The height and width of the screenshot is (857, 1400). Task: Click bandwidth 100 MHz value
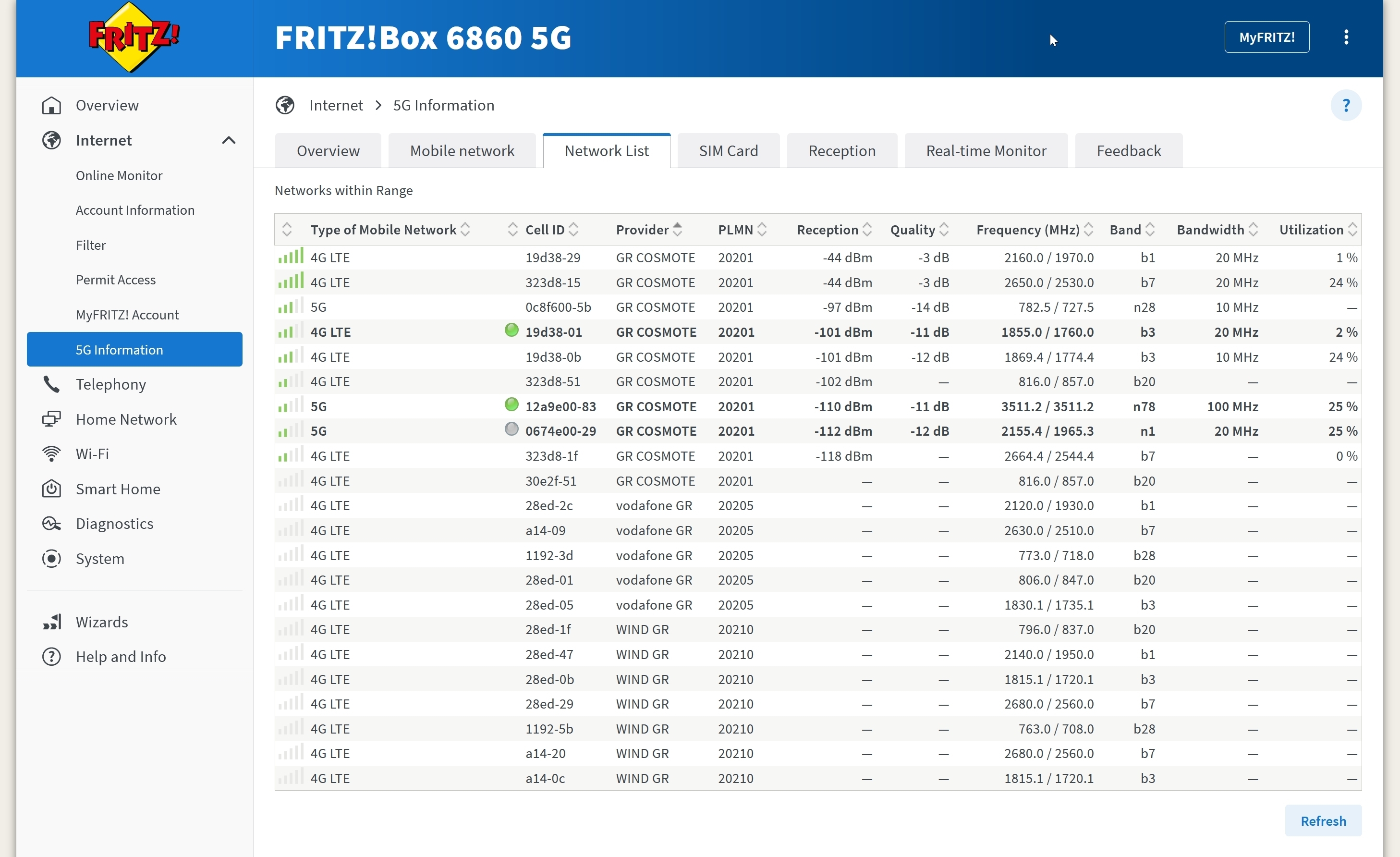pyautogui.click(x=1232, y=406)
